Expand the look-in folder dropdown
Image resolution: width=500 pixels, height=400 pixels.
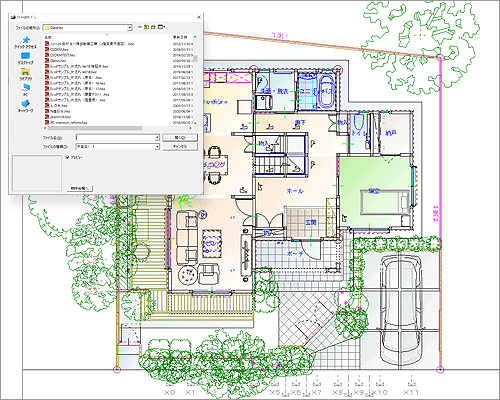coord(129,28)
